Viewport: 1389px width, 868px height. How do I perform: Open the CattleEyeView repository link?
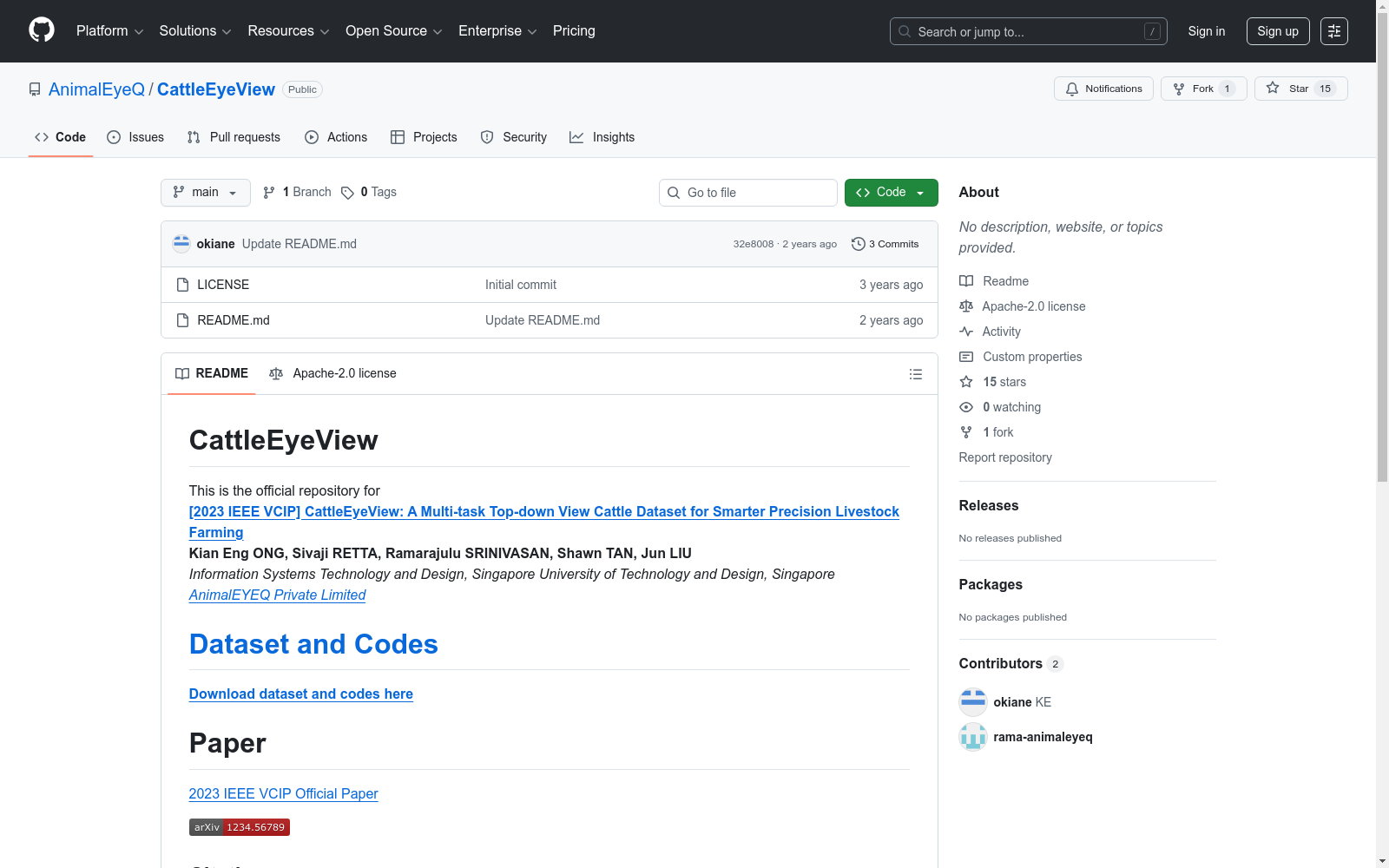(x=216, y=89)
